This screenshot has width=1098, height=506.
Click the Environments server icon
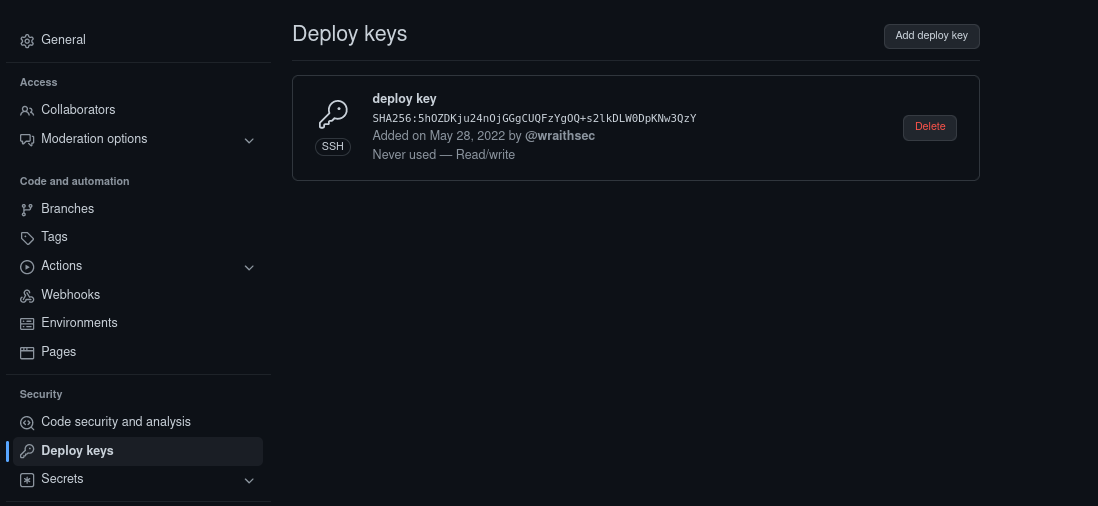click(27, 324)
